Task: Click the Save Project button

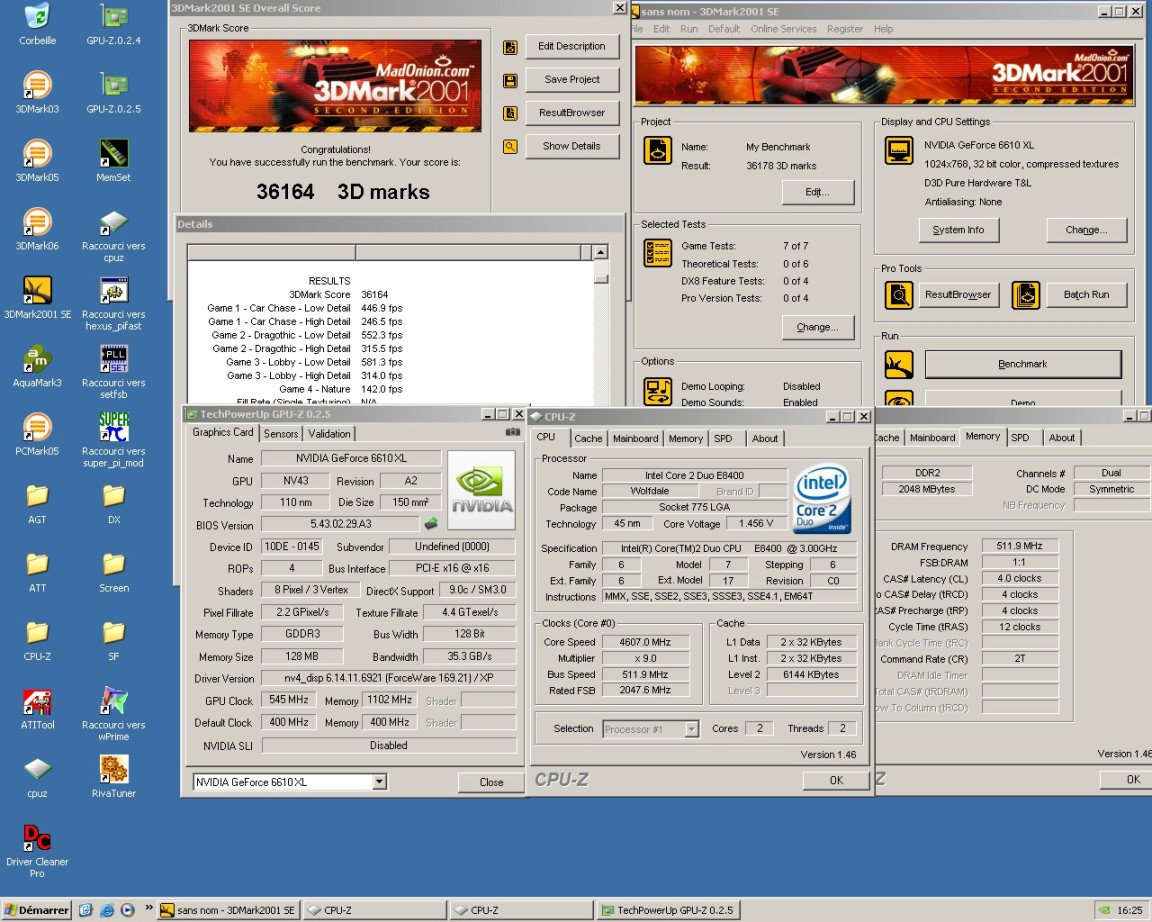Action: tap(572, 79)
